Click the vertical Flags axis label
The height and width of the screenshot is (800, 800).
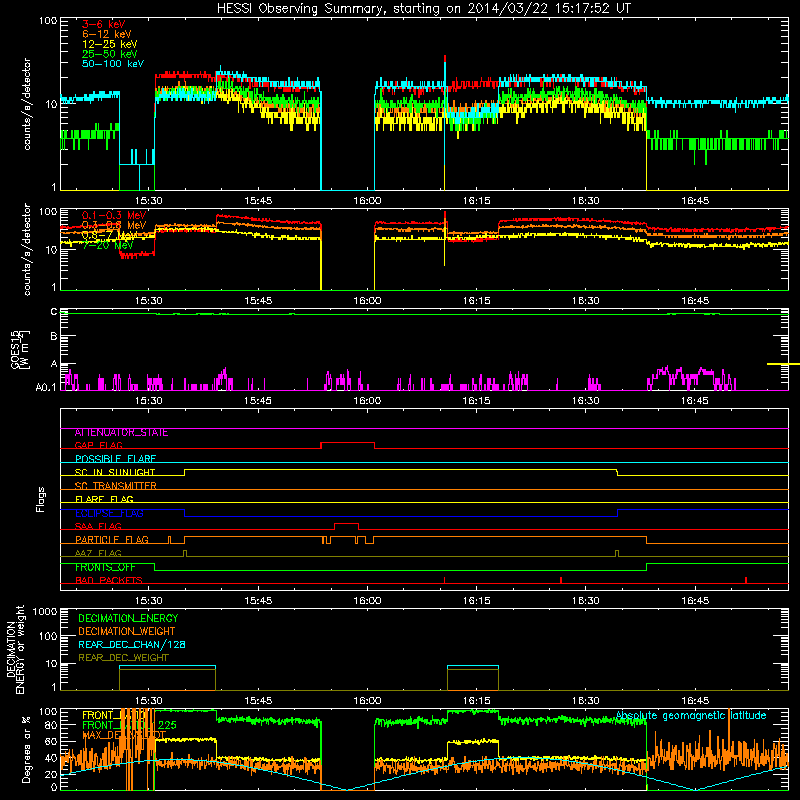click(x=41, y=499)
